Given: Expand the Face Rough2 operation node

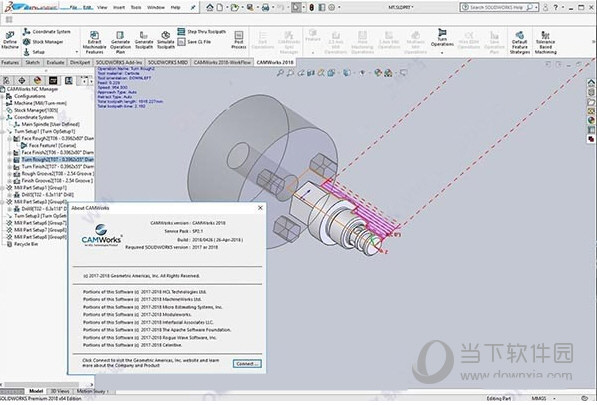Looking at the screenshot, I should (10, 139).
